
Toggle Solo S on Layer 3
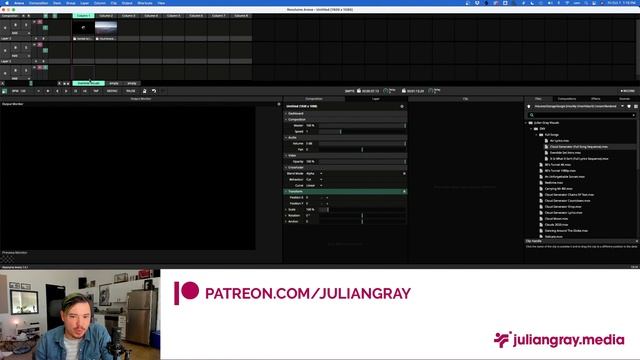tap(26, 25)
